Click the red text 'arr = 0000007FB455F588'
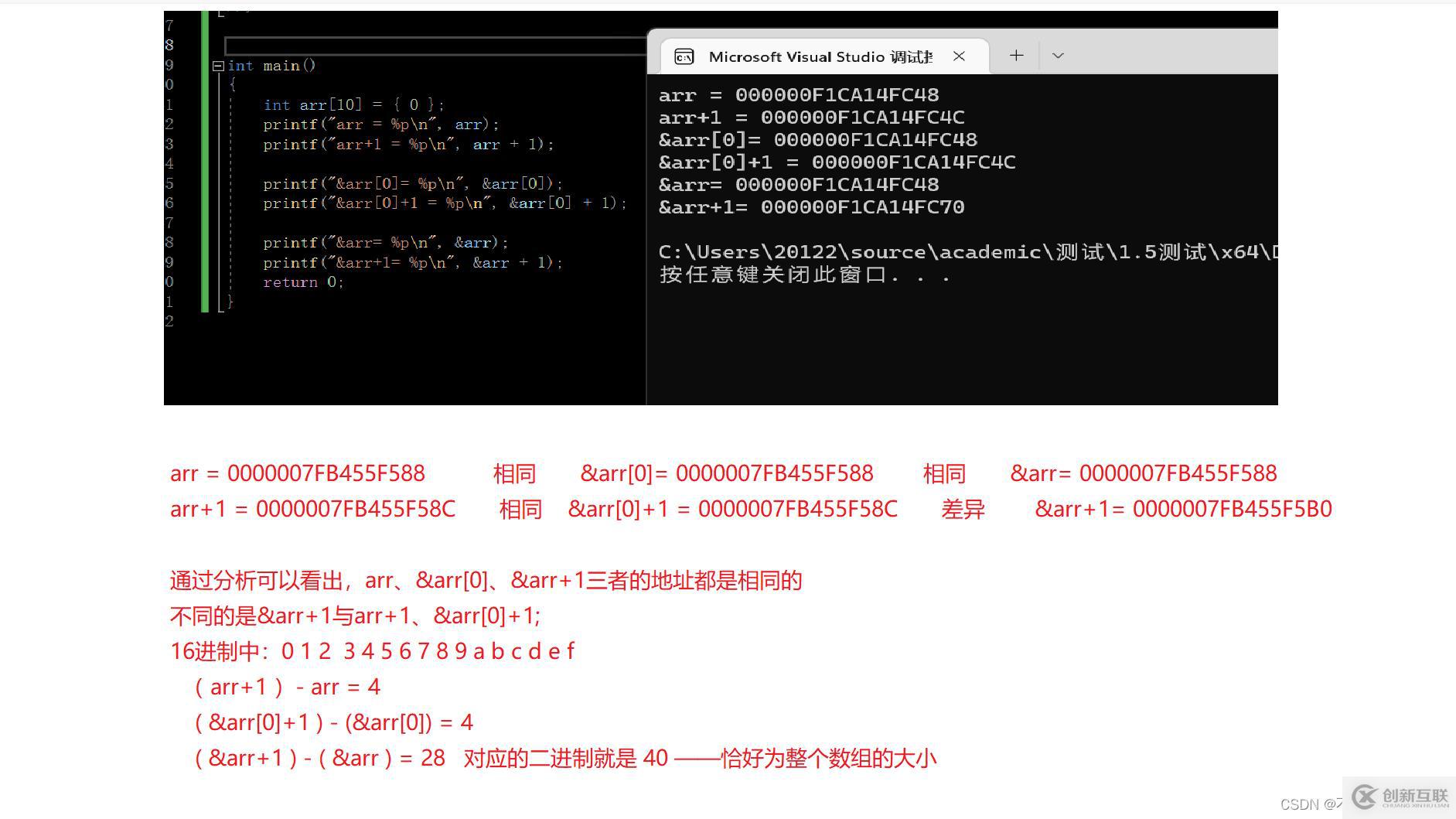 [298, 473]
